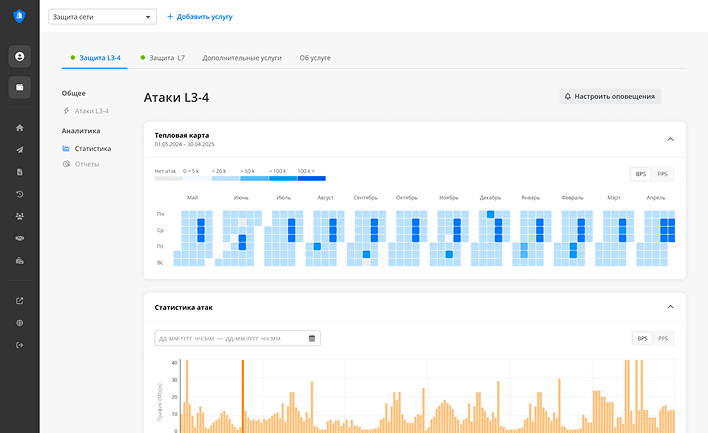This screenshot has width=708, height=433.
Task: Open the Защита сети service dropdown
Action: coord(102,17)
